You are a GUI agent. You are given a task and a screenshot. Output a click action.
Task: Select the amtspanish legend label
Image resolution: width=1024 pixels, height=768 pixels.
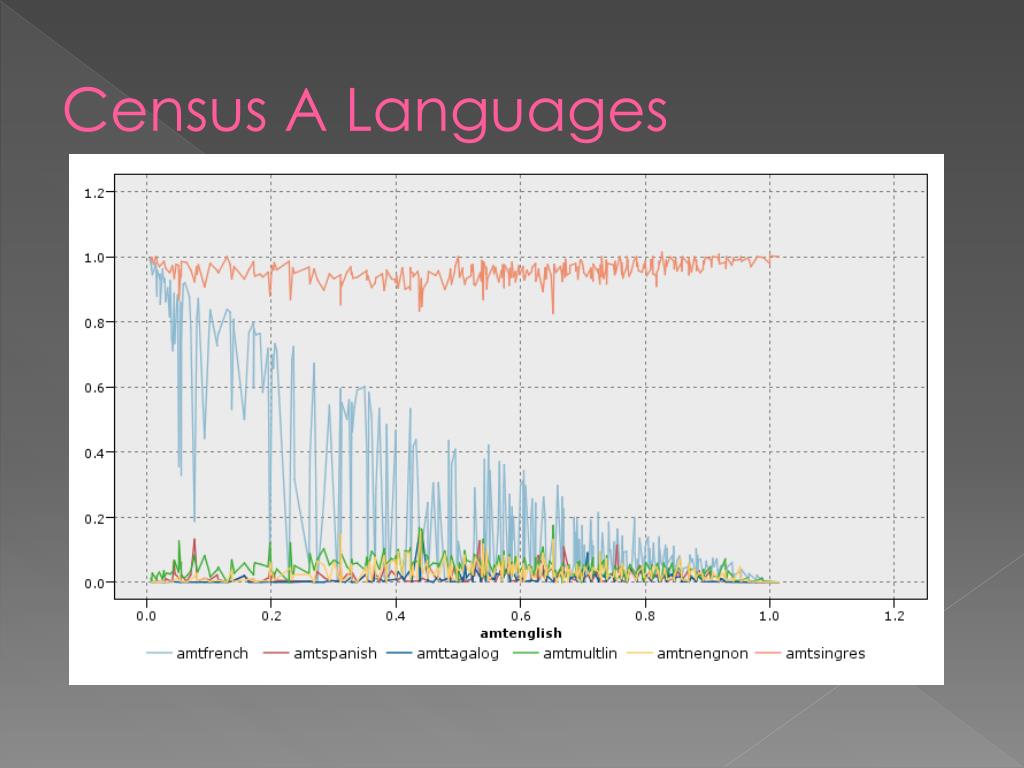[x=335, y=654]
